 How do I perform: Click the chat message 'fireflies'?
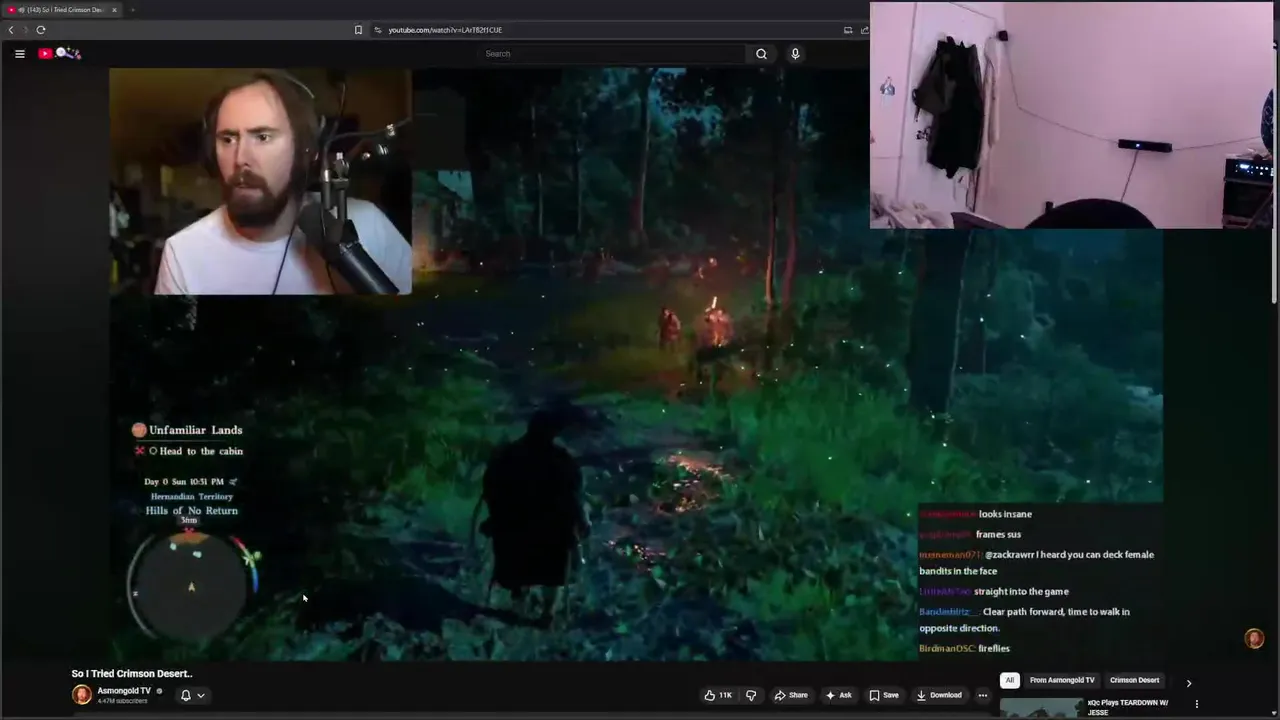coord(994,648)
